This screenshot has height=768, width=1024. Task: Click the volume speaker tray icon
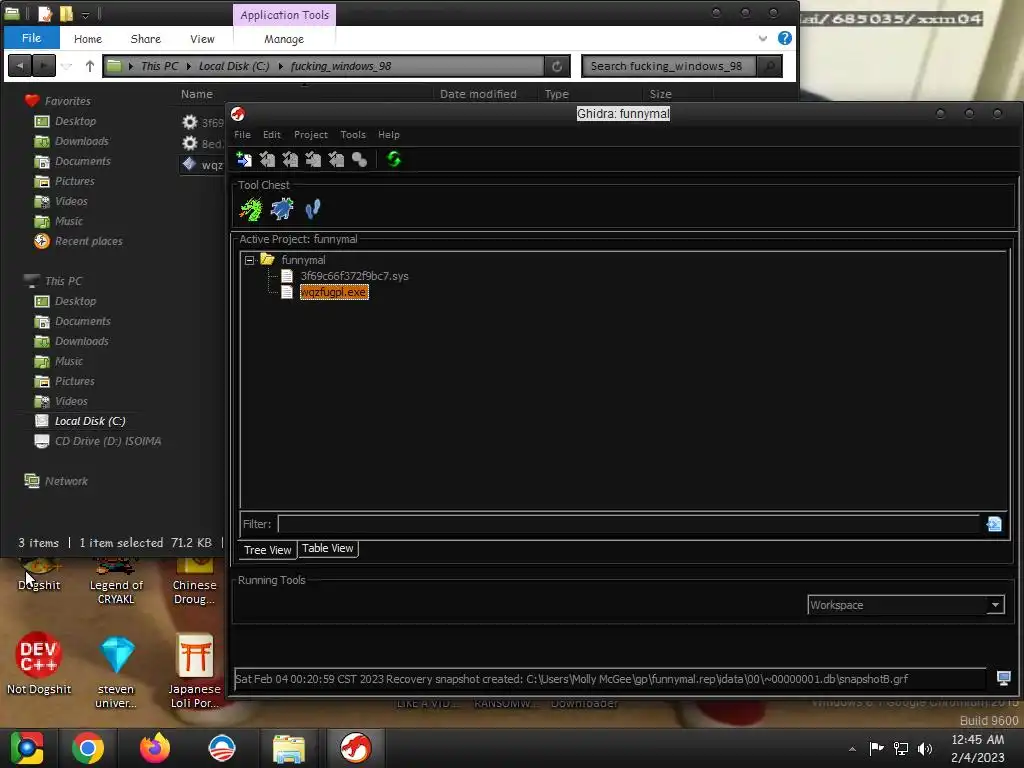925,749
